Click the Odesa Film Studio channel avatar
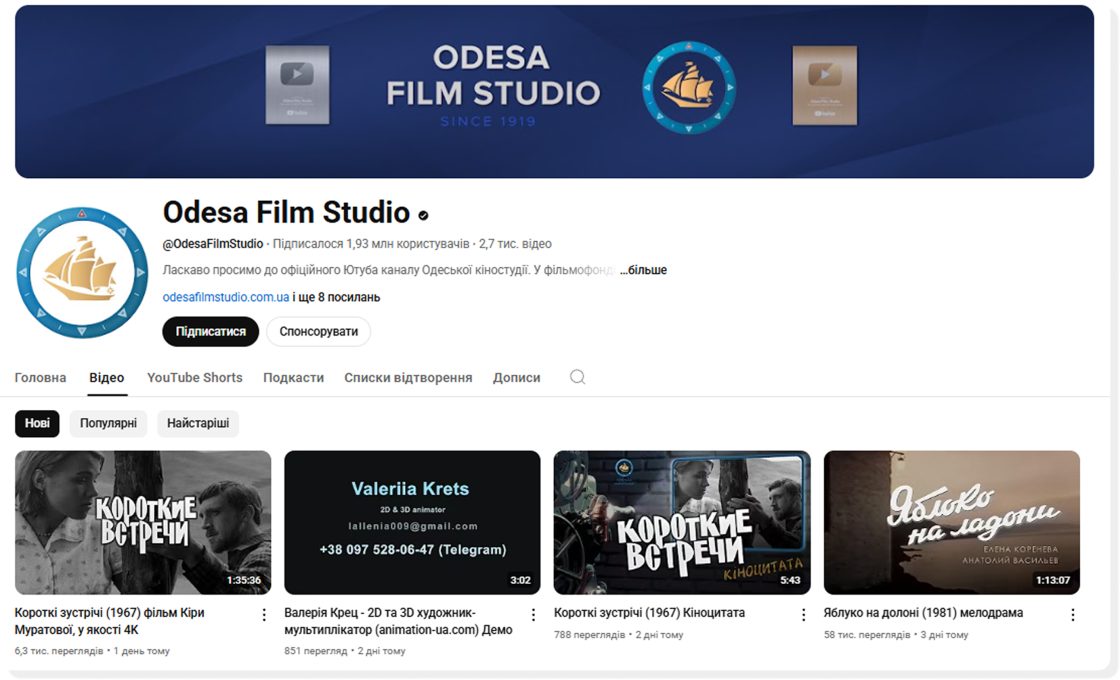The width and height of the screenshot is (1120, 680). point(81,272)
